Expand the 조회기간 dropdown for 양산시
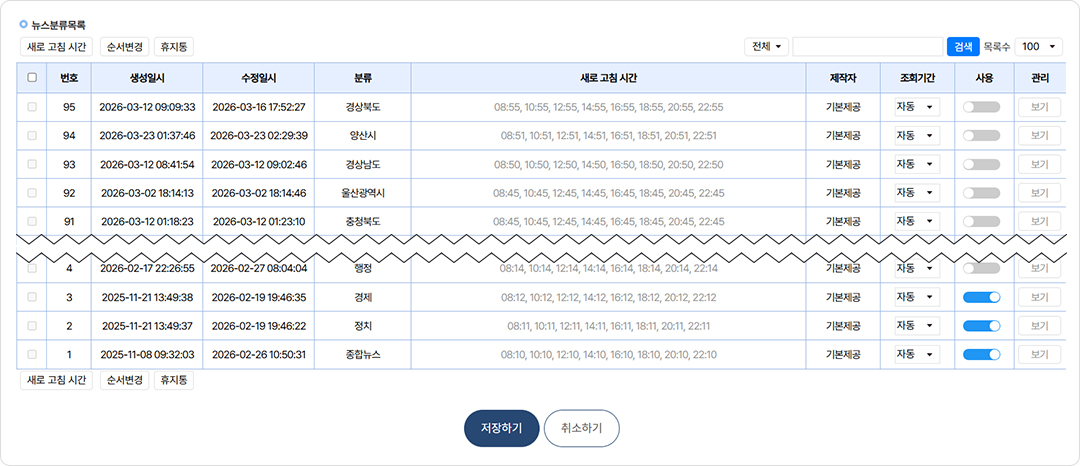1080x466 pixels. point(917,135)
